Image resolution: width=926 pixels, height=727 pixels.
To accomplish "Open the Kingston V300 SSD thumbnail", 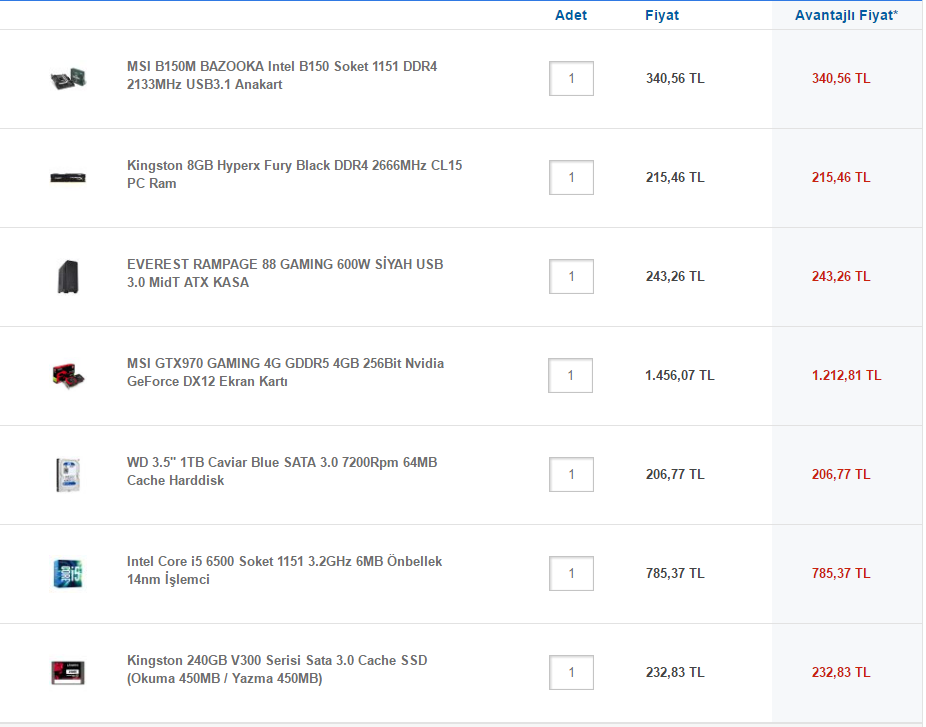I will tap(68, 672).
